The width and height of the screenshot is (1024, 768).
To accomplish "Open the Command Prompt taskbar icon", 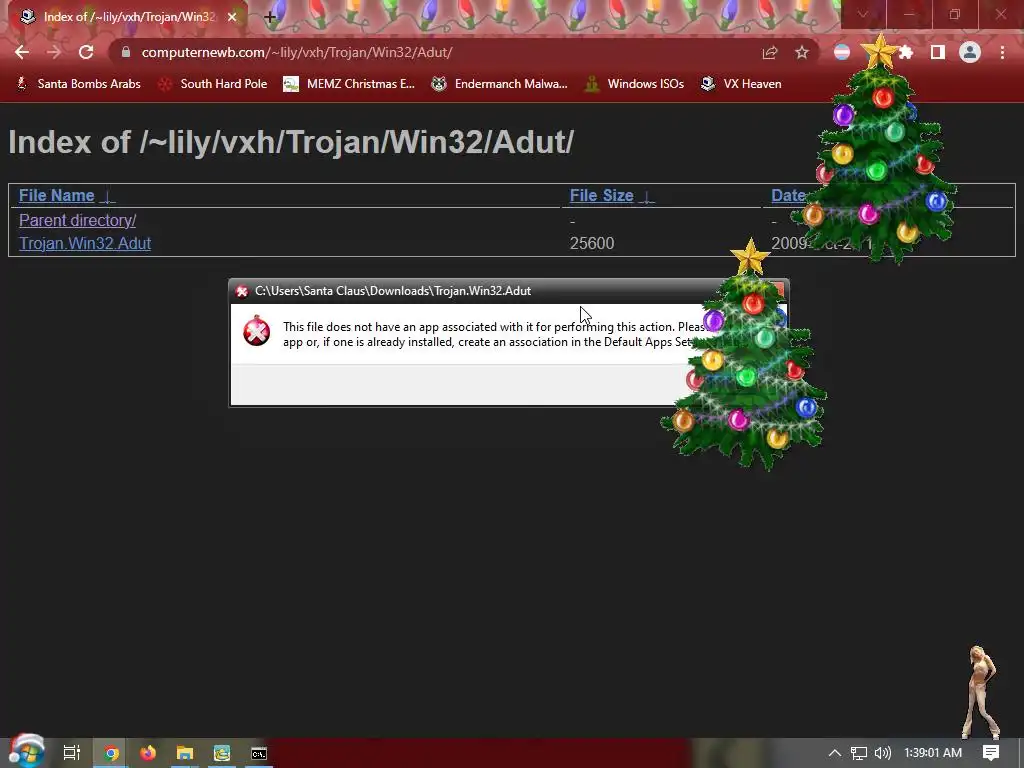I will click(x=259, y=753).
